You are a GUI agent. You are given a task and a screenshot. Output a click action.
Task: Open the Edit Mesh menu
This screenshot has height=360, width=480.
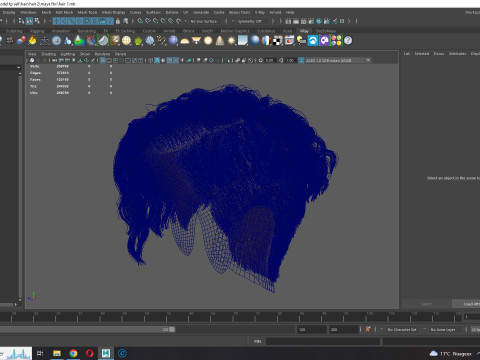(64, 12)
